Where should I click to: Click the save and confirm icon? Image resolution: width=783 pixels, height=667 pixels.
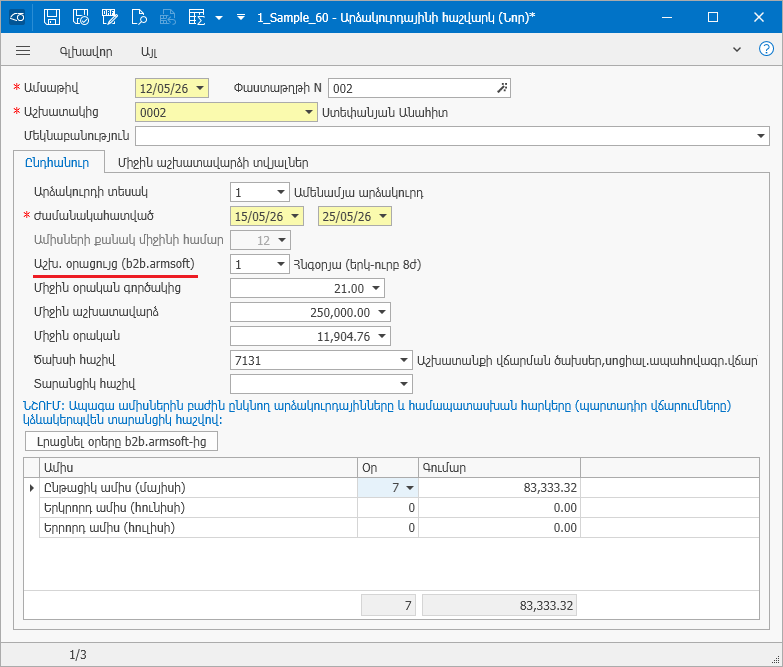(x=80, y=17)
